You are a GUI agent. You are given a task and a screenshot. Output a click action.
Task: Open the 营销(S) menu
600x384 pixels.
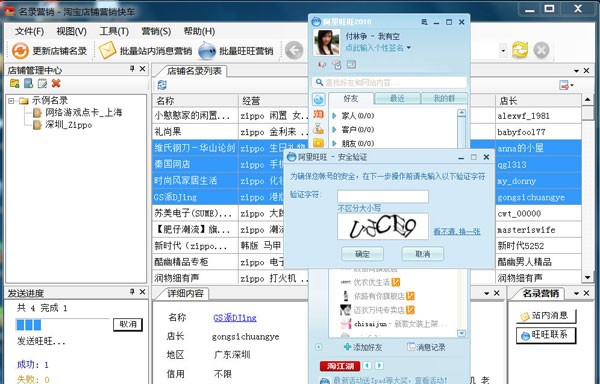tap(156, 31)
